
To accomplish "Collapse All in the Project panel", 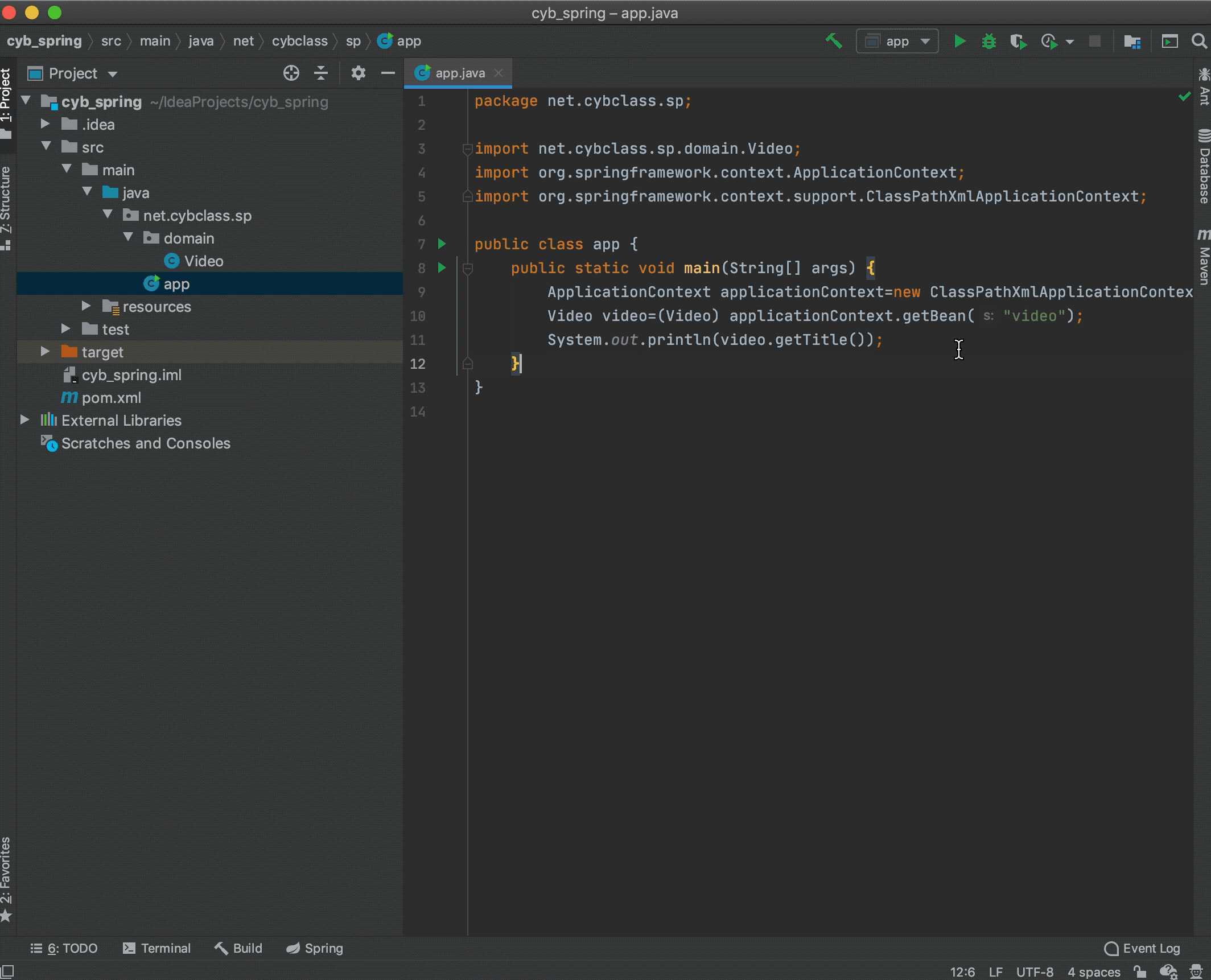I will coord(321,73).
